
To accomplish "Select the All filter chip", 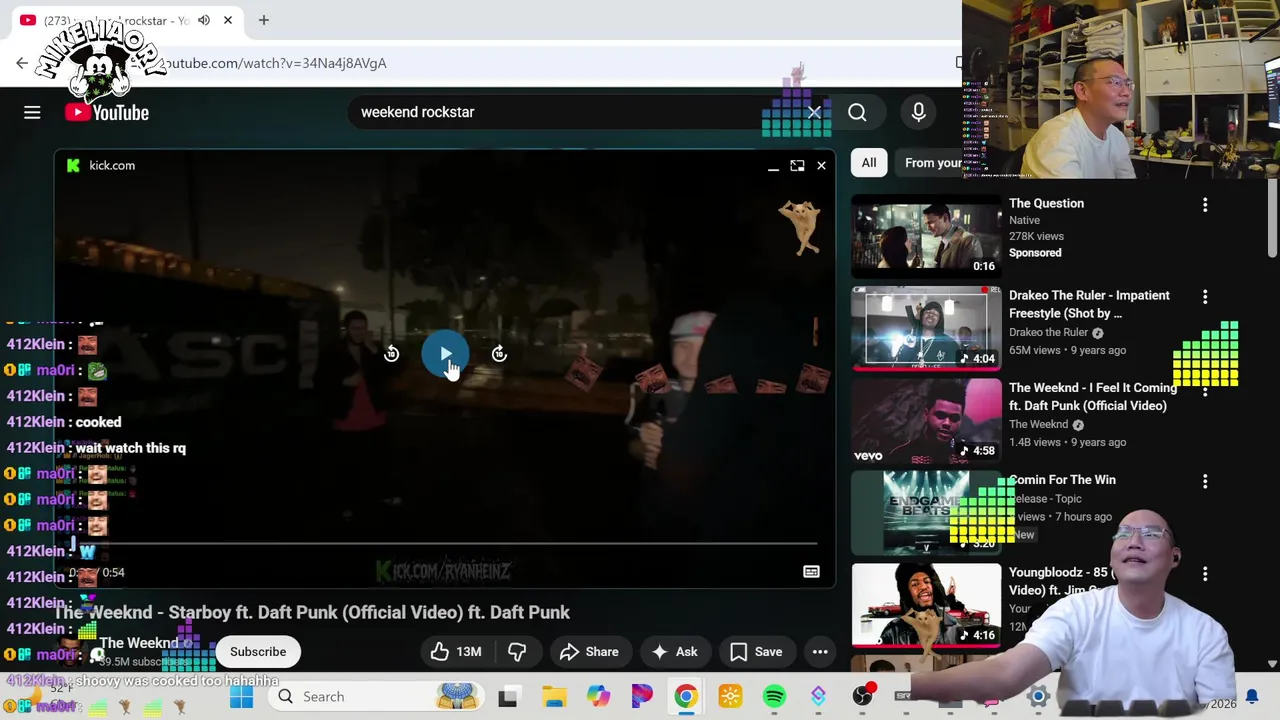I will pyautogui.click(x=869, y=163).
